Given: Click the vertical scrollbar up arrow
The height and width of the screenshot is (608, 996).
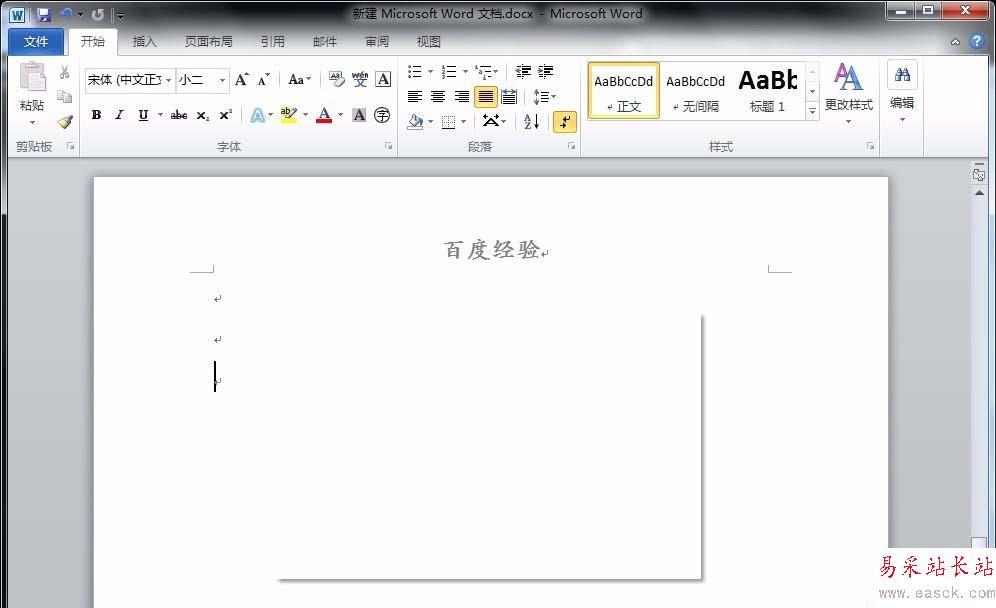Looking at the screenshot, I should [x=979, y=193].
